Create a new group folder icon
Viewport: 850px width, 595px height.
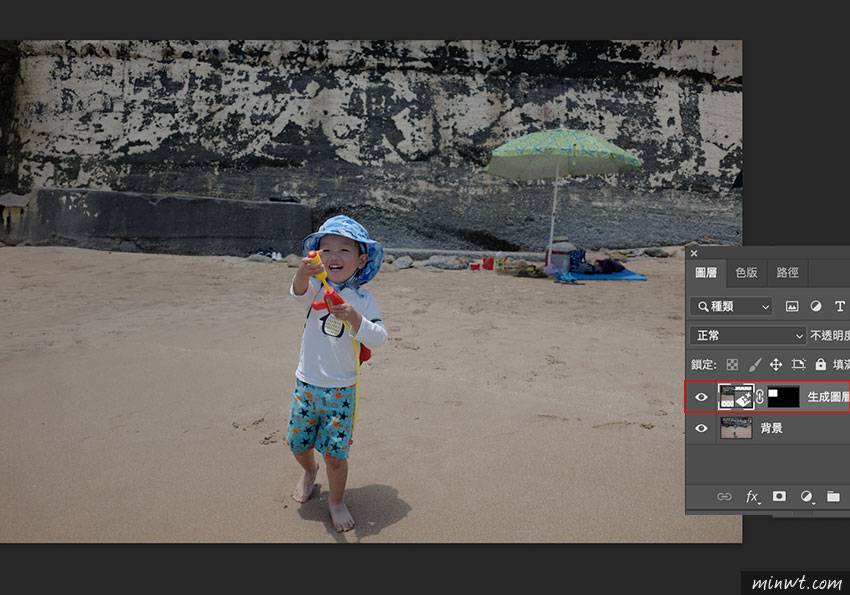point(833,496)
